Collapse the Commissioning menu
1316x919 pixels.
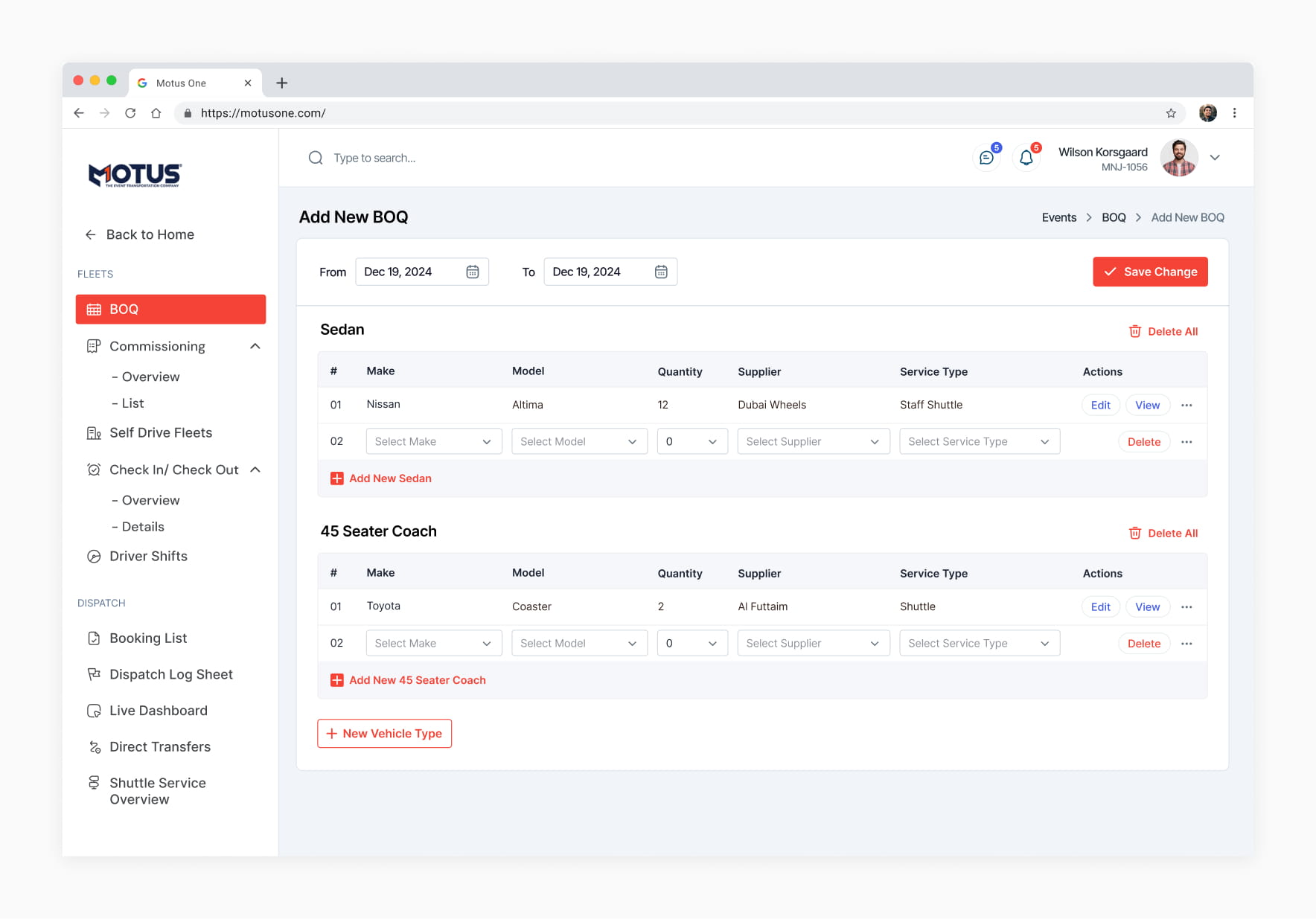[255, 347]
